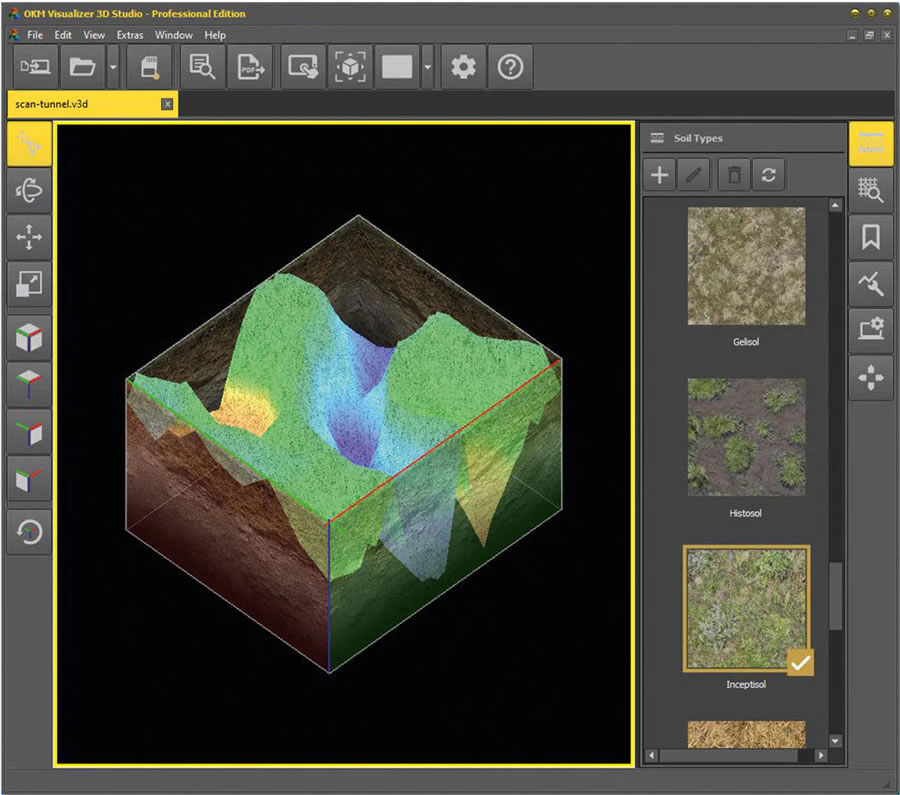Click the import from device toolbar icon
Image resolution: width=900 pixels, height=795 pixels.
pos(35,67)
